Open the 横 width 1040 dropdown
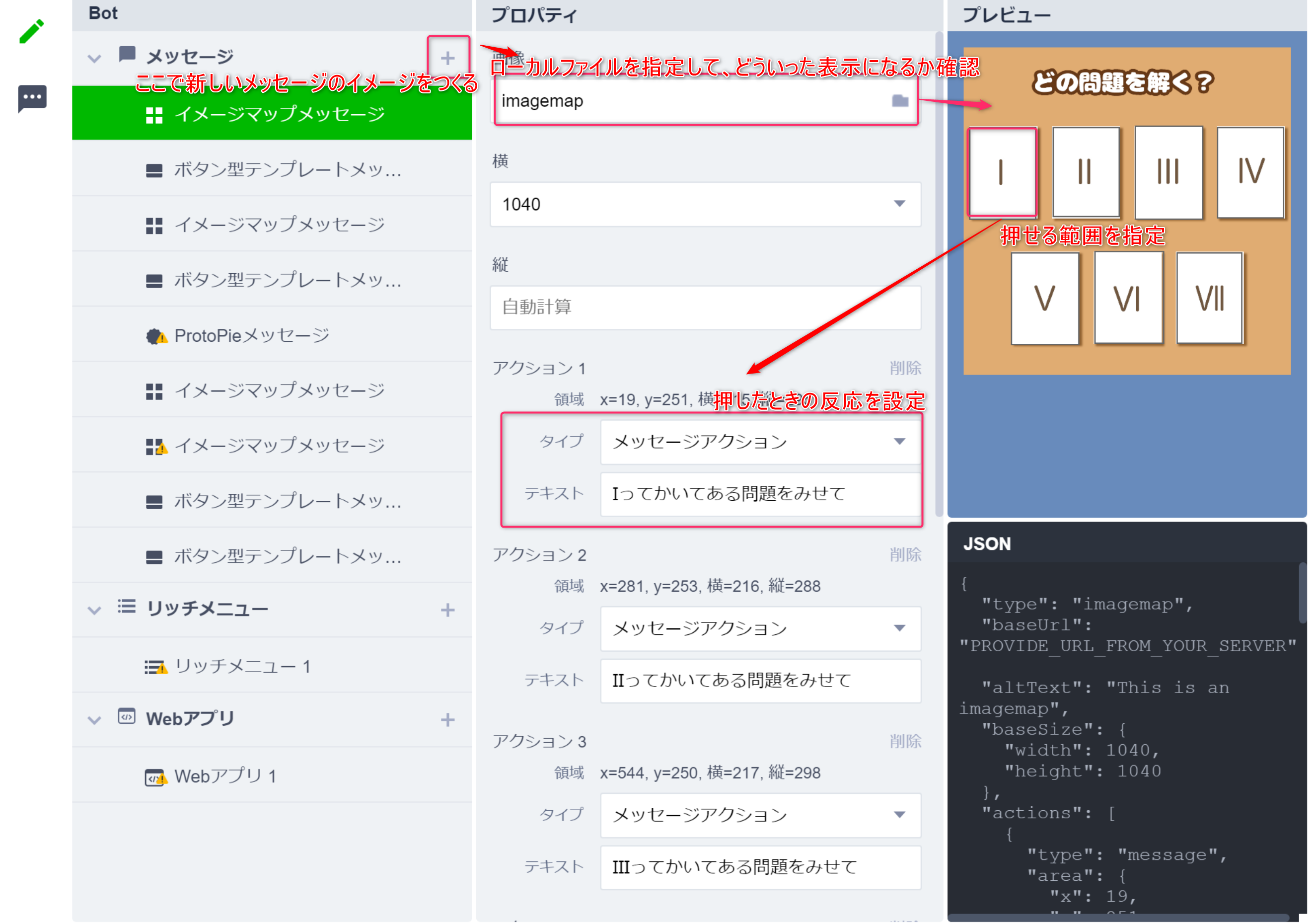 pyautogui.click(x=706, y=204)
